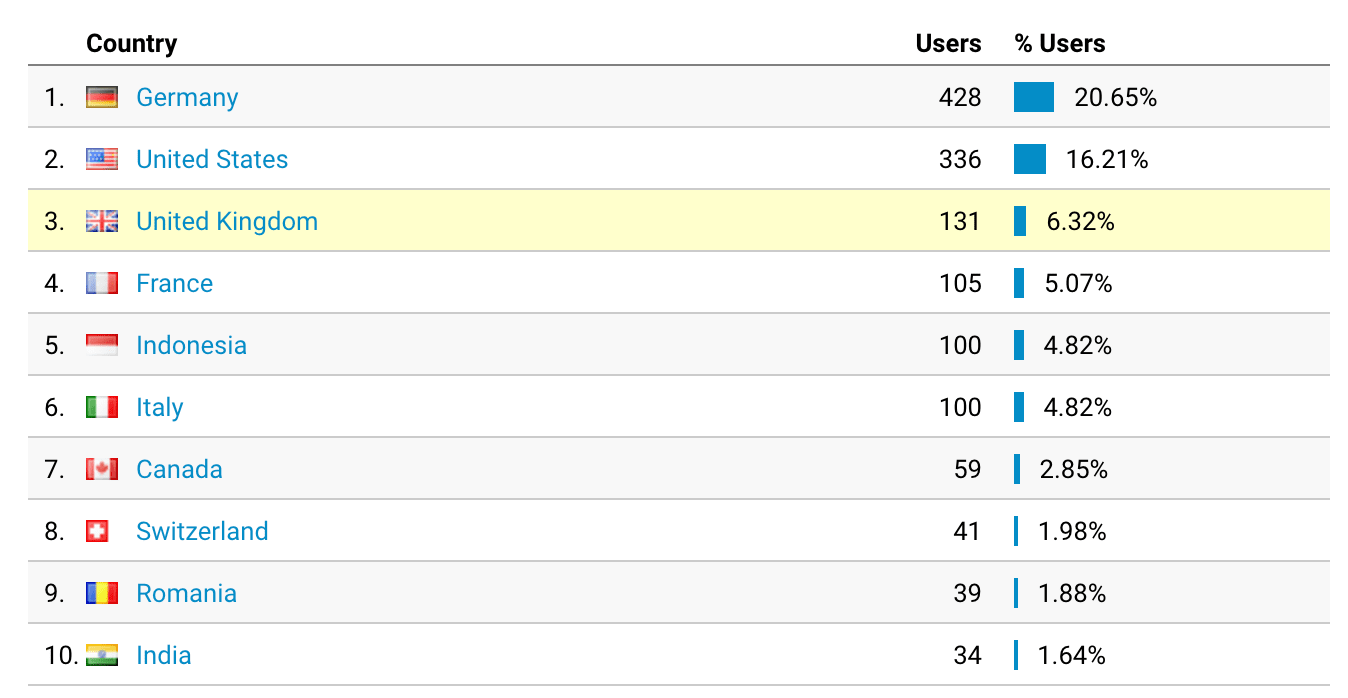Screen dimensions: 1348x698
Task: Click the France flag icon
Action: pos(102,283)
